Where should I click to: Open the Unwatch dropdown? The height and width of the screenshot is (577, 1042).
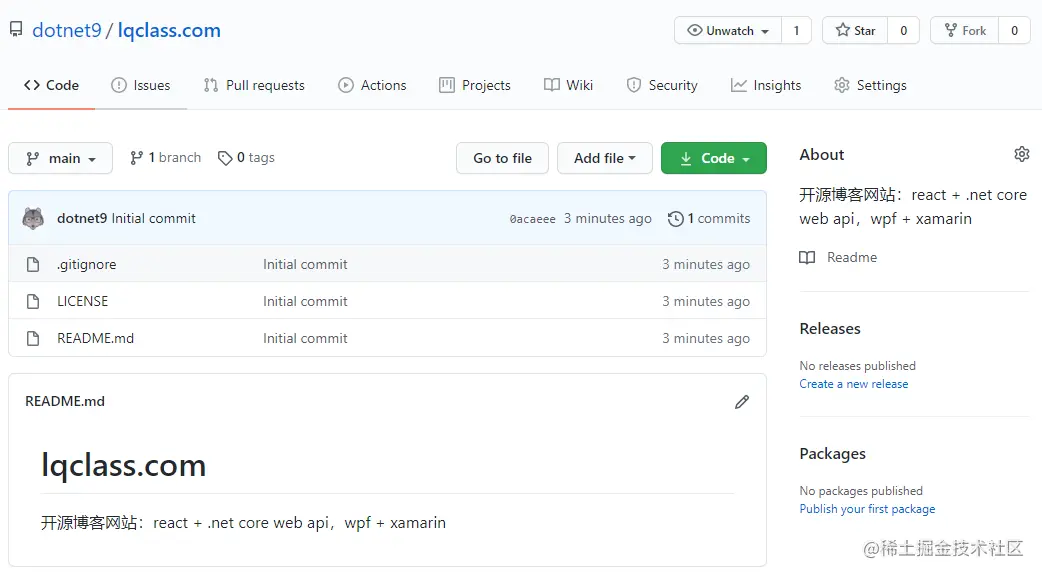pos(728,31)
